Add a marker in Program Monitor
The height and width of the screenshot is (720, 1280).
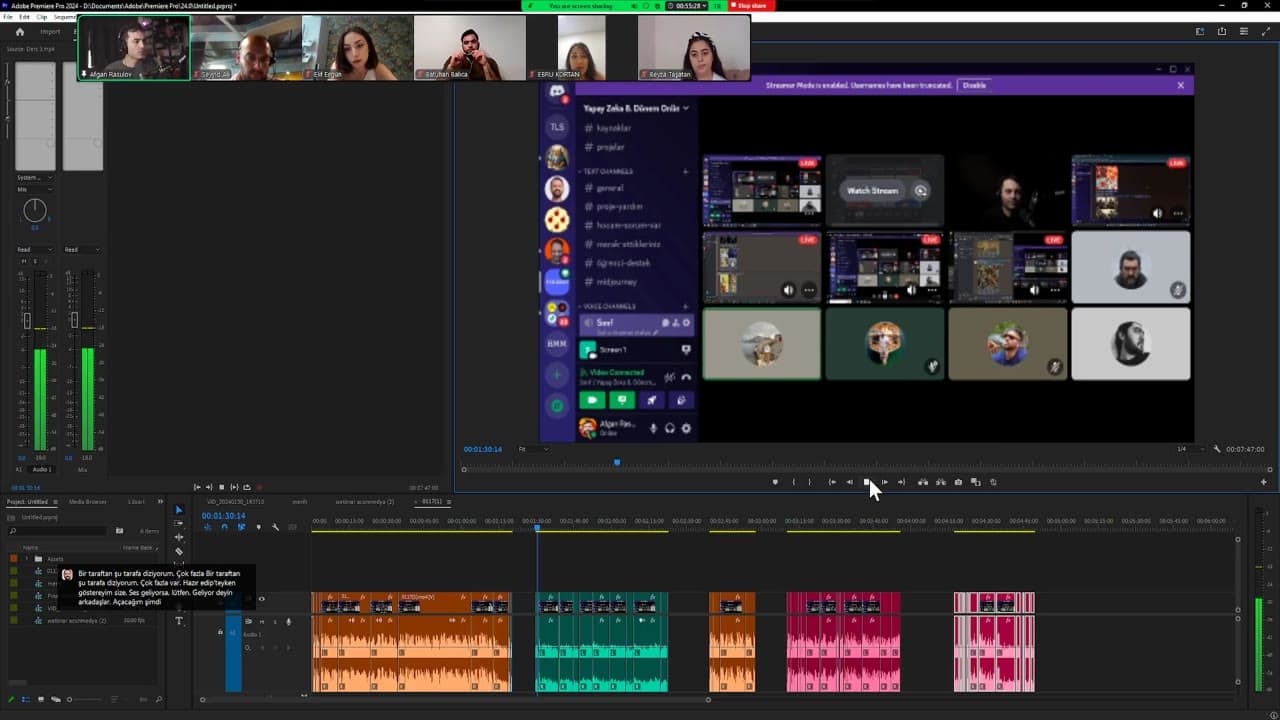(x=775, y=482)
